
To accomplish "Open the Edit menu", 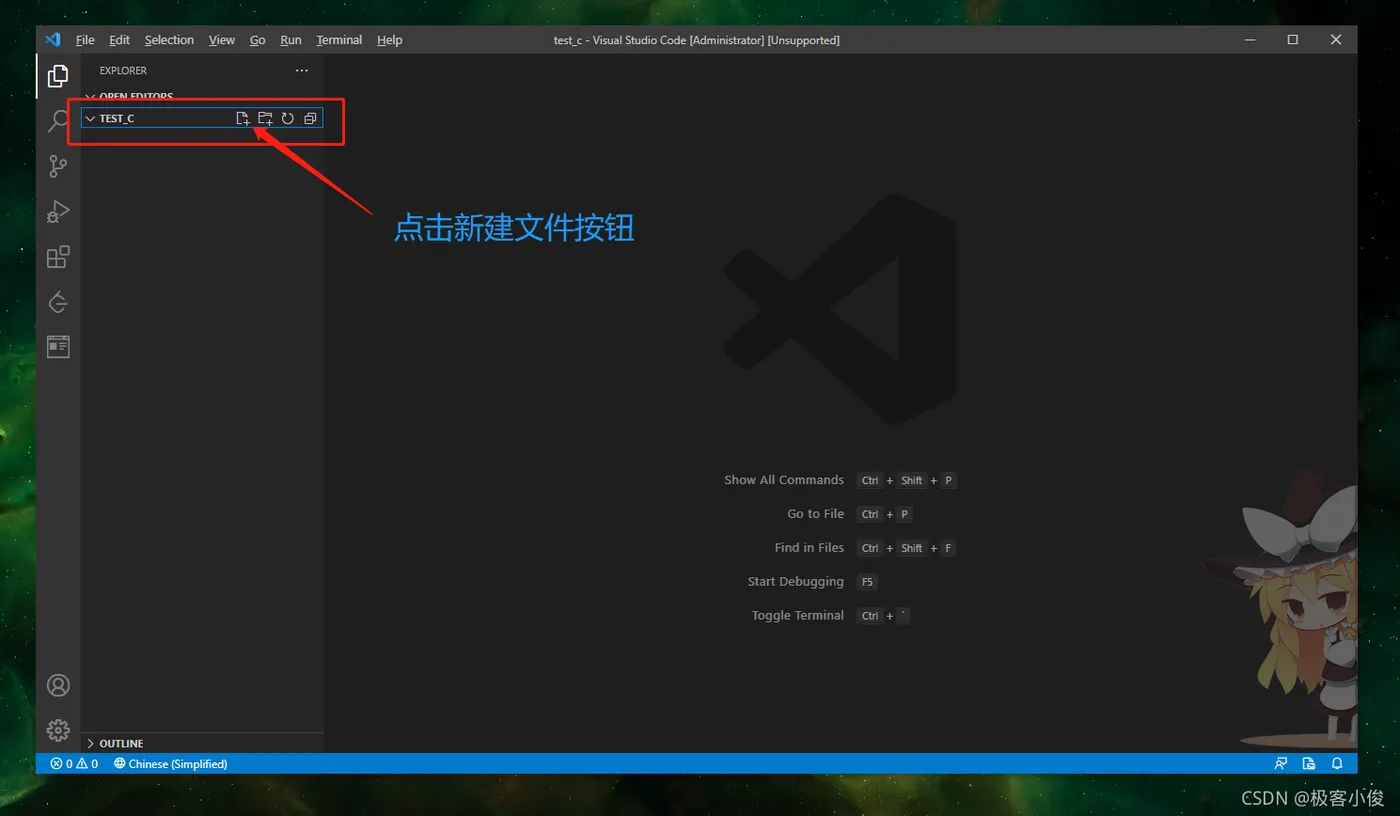I will [x=120, y=40].
